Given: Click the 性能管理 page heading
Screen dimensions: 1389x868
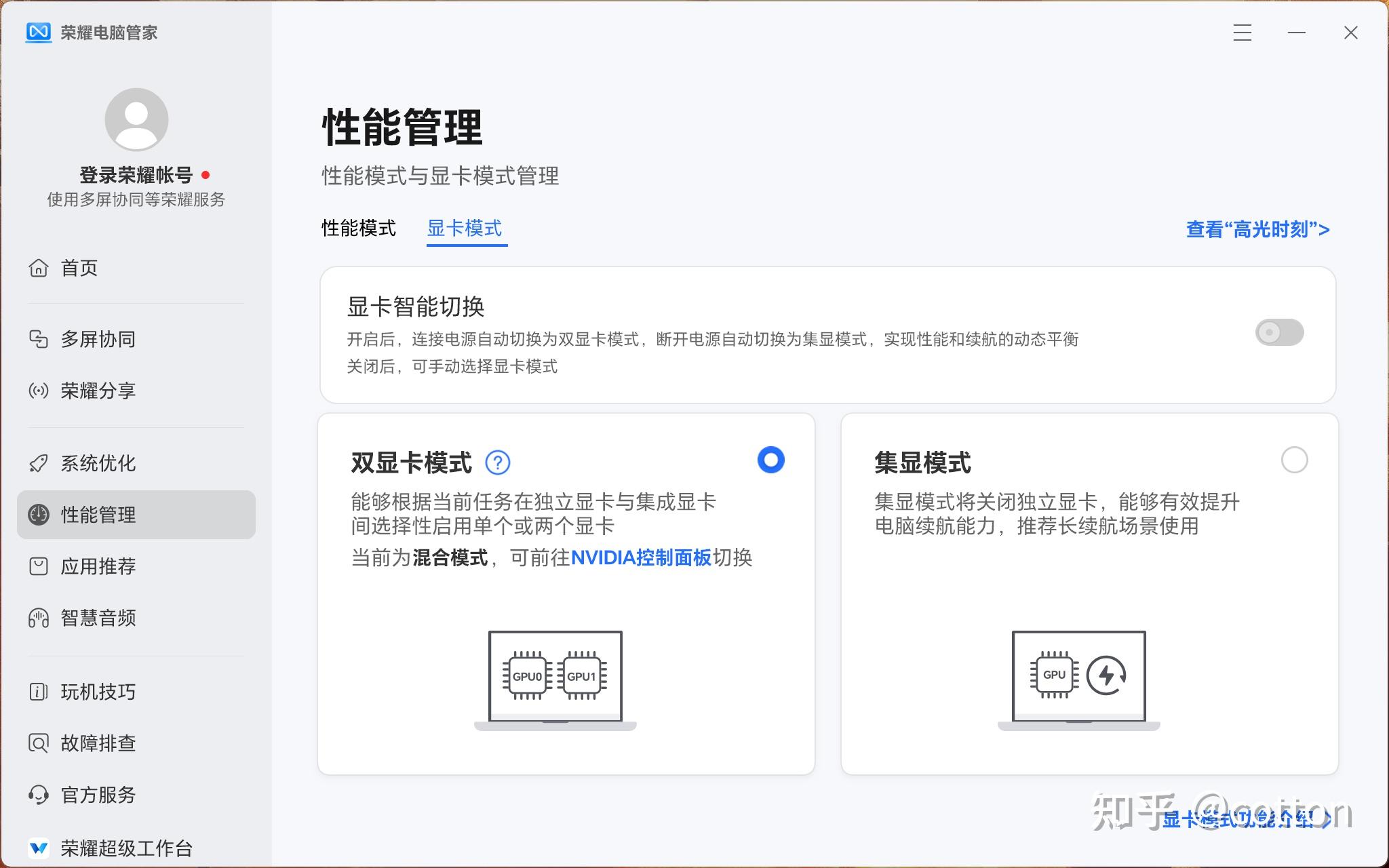Looking at the screenshot, I should pos(402,127).
